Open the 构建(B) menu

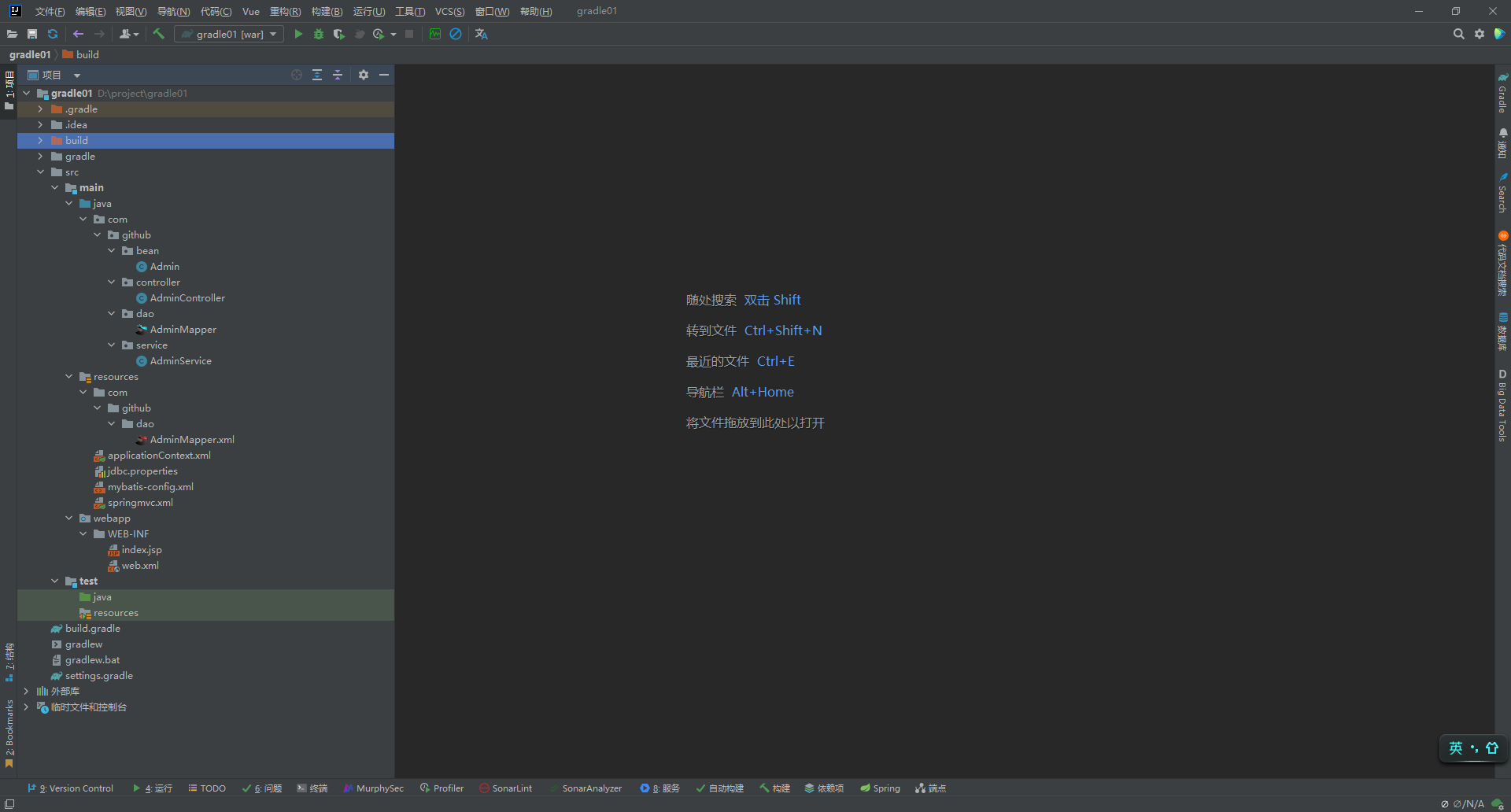(x=327, y=11)
